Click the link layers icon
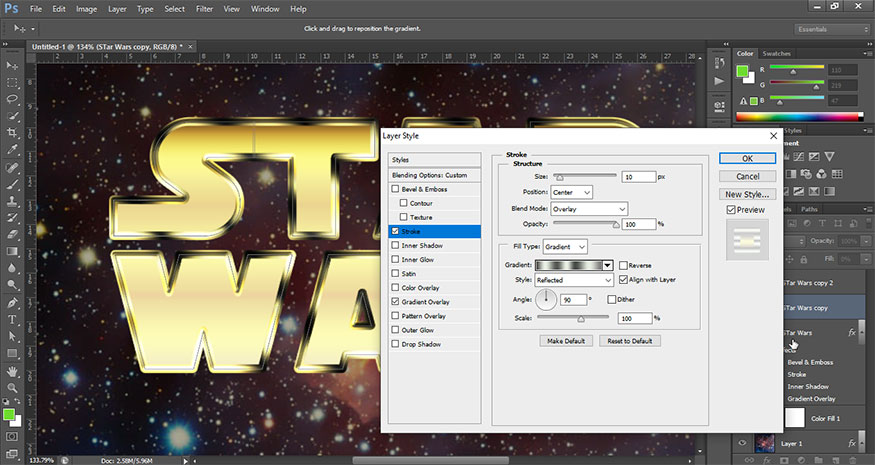Screen dimensions: 875x465 [750, 460]
